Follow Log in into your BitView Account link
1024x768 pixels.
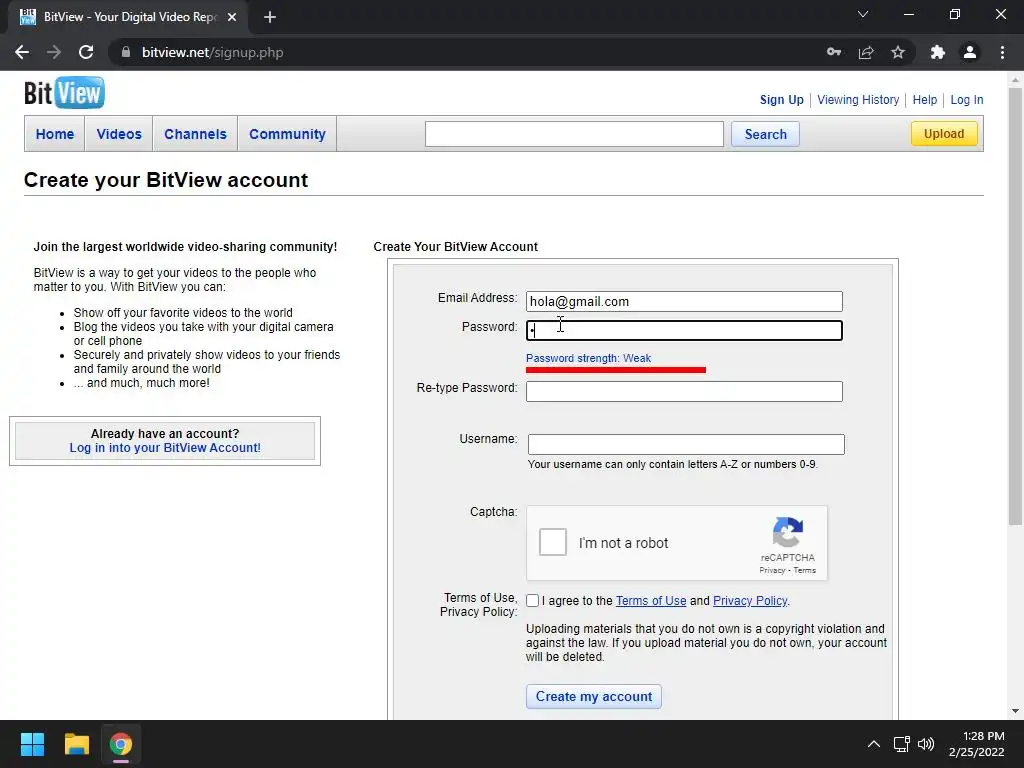165,448
